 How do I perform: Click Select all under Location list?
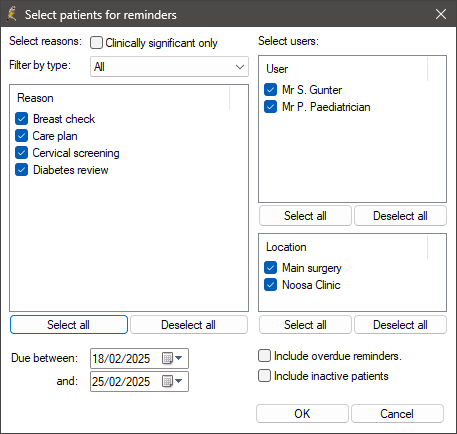[x=305, y=325]
